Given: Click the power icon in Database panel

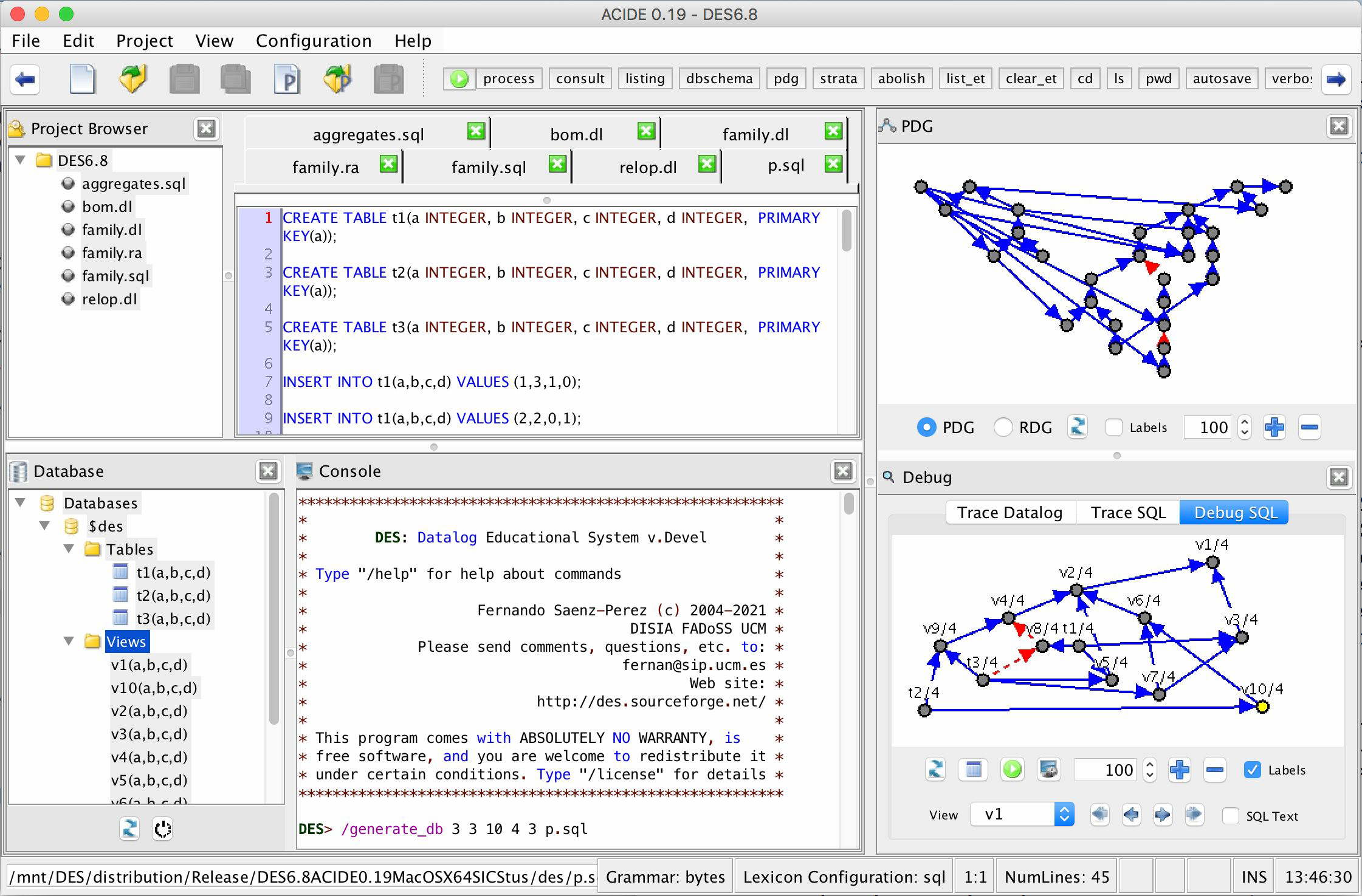Looking at the screenshot, I should click(x=162, y=829).
